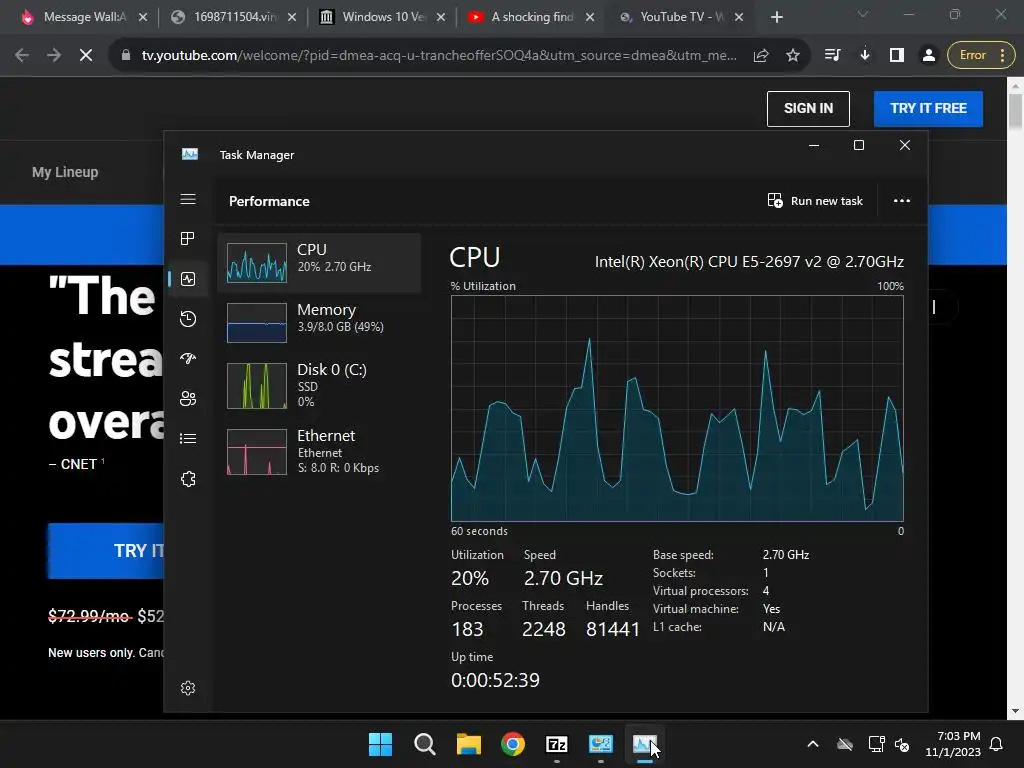Click page vertical scrollbar thumb
This screenshot has width=1024, height=768.
[x=1015, y=111]
